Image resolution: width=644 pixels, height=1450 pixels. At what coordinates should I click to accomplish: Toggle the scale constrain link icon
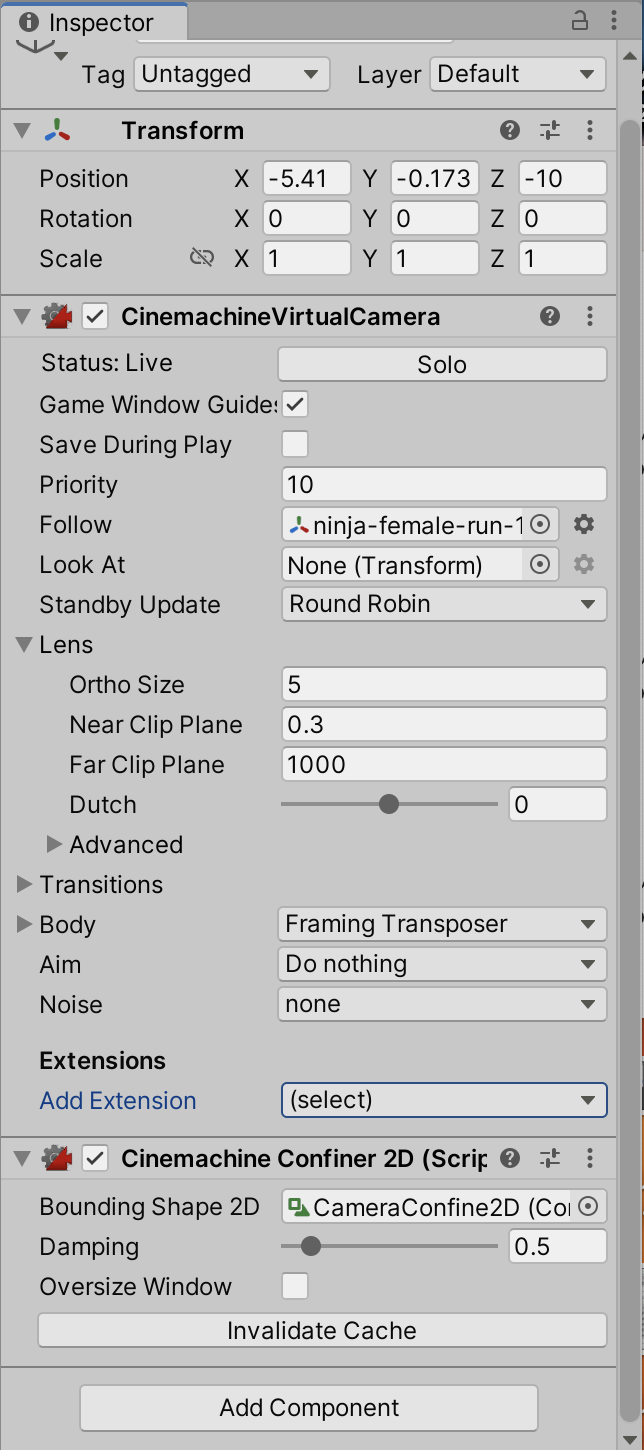pos(201,257)
